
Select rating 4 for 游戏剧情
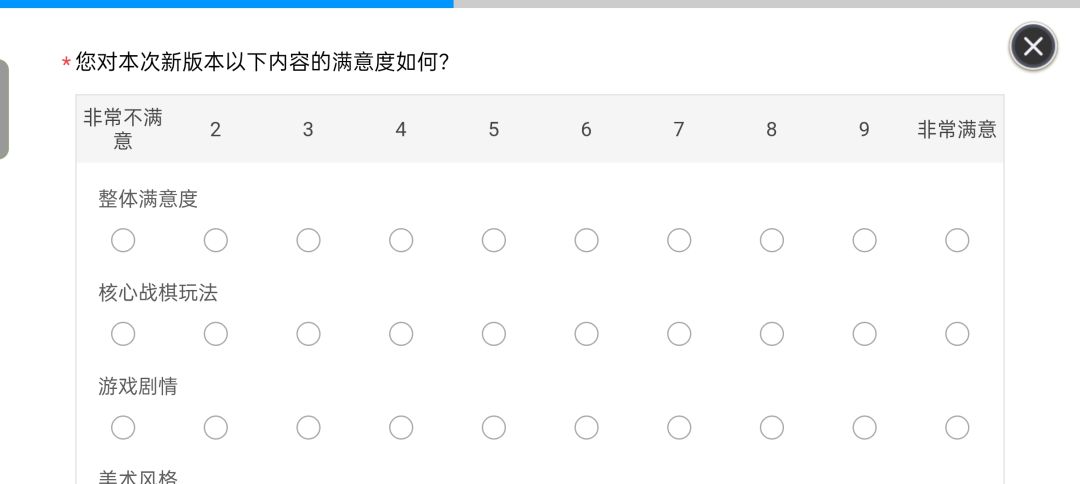point(401,428)
